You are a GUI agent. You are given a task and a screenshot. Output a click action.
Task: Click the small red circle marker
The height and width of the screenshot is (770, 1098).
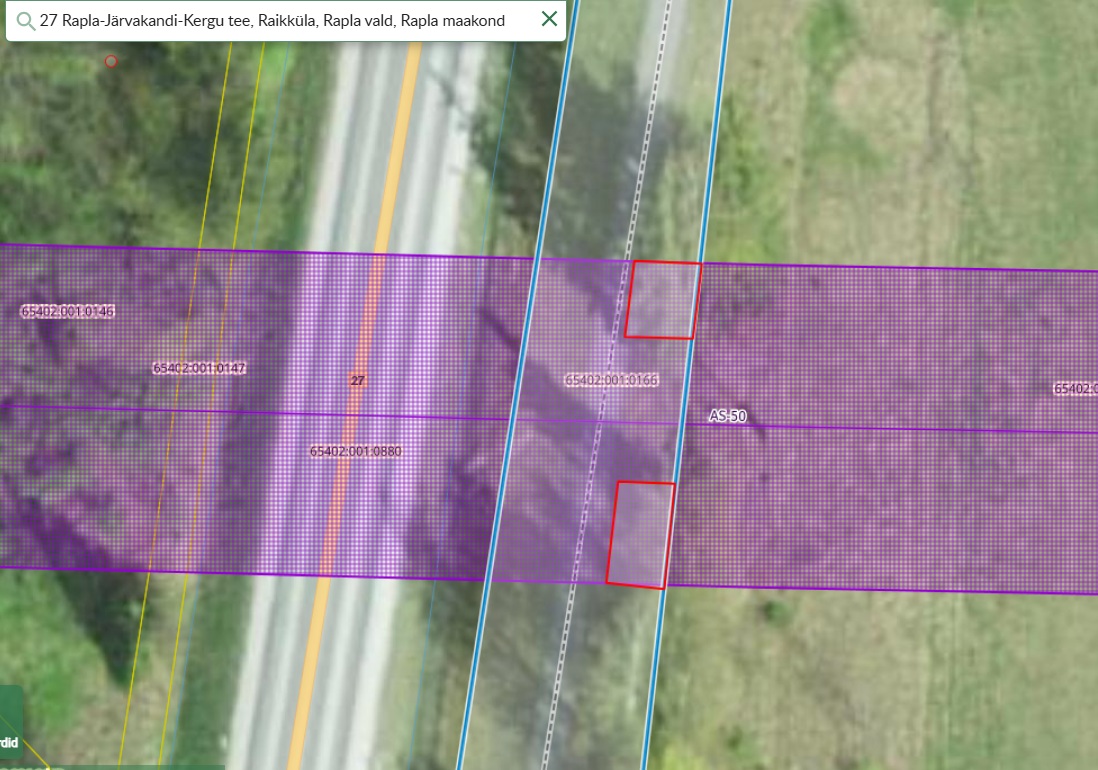pyautogui.click(x=111, y=61)
